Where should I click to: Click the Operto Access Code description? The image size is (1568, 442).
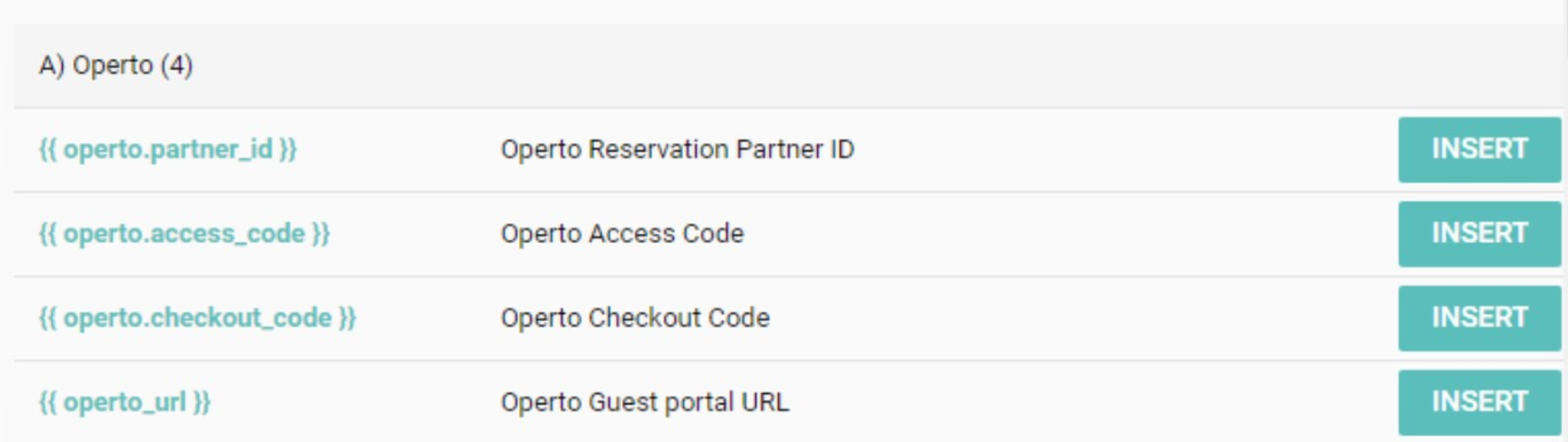coord(622,234)
